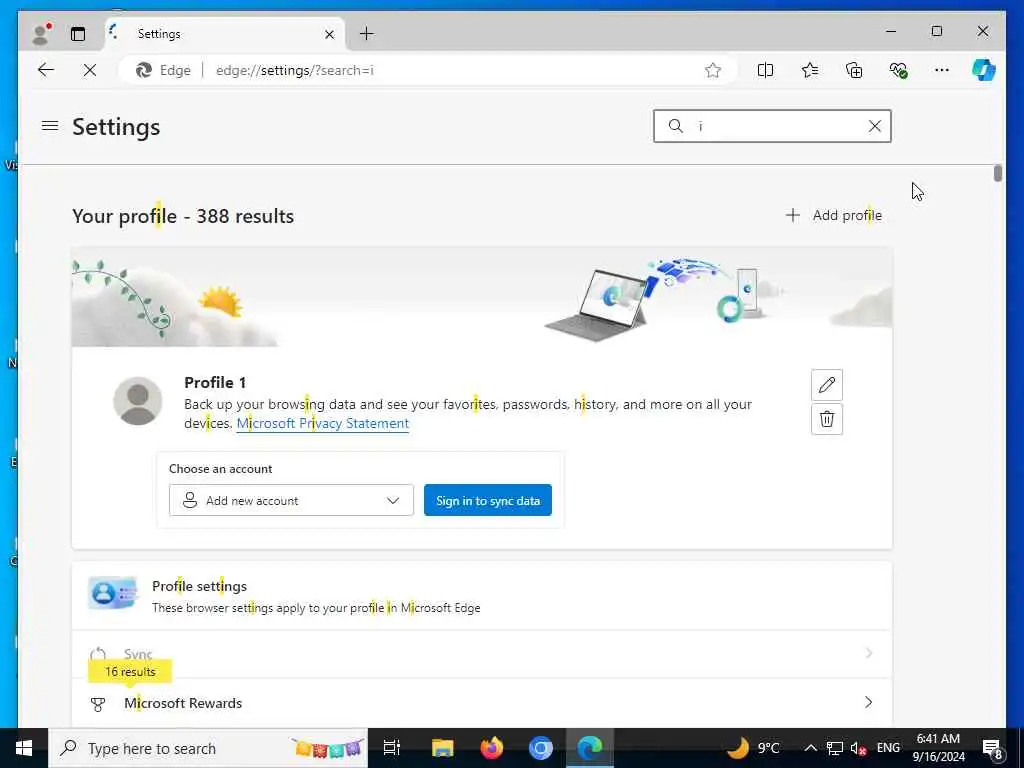Click the Profile 1 avatar image
The height and width of the screenshot is (768, 1024).
138,401
